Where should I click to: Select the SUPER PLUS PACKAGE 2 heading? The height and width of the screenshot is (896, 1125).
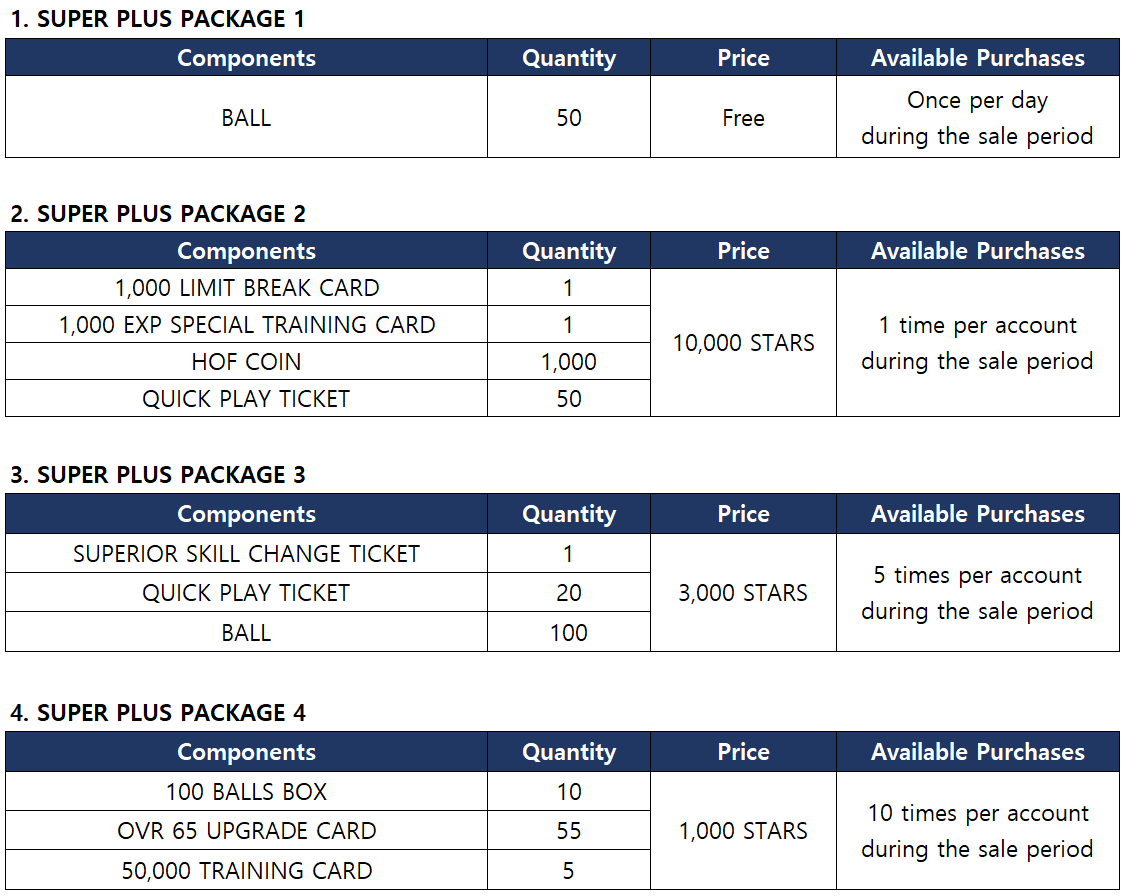pyautogui.click(x=157, y=213)
